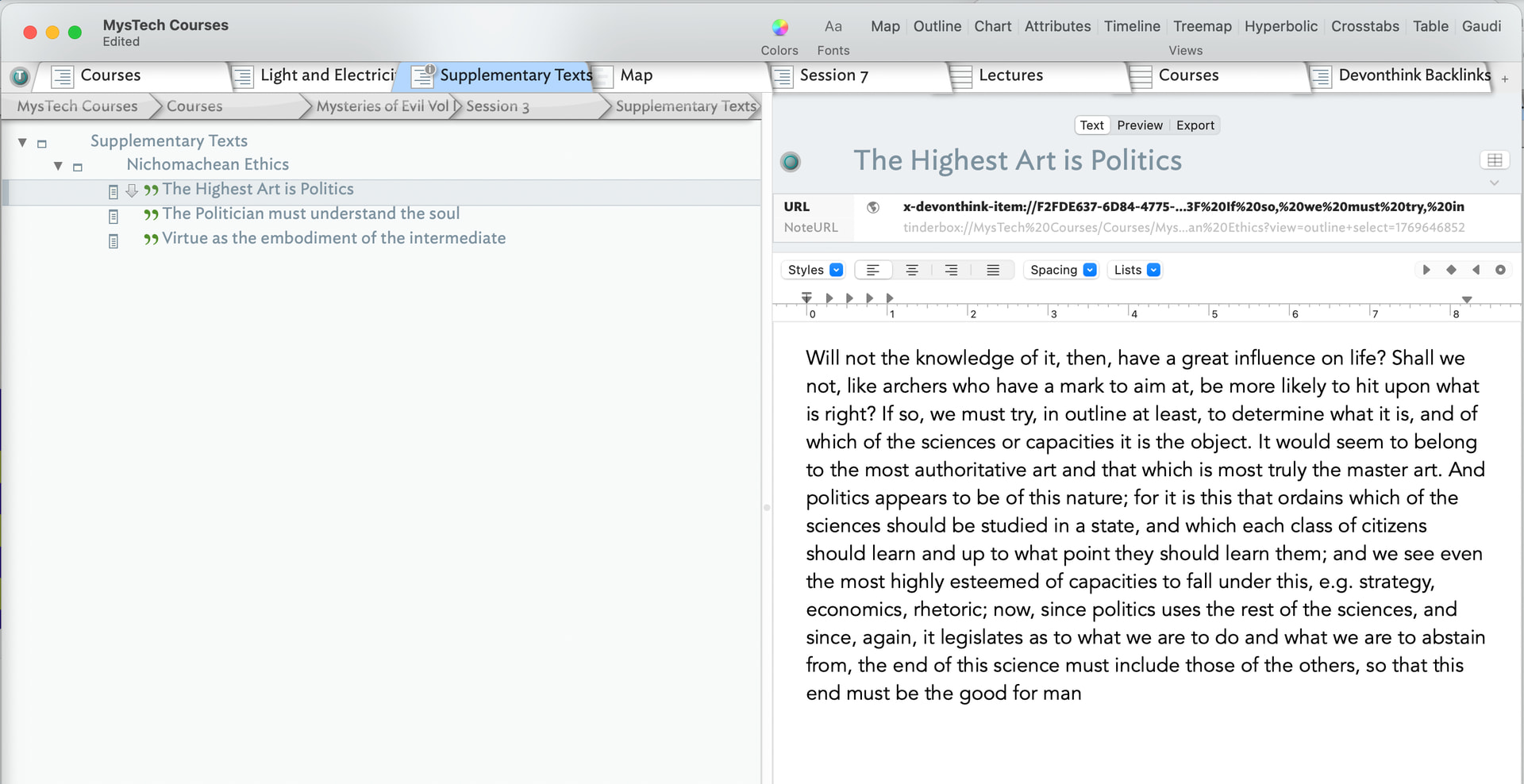Switch to the Session 7 tab
This screenshot has width=1524, height=784.
(x=833, y=75)
